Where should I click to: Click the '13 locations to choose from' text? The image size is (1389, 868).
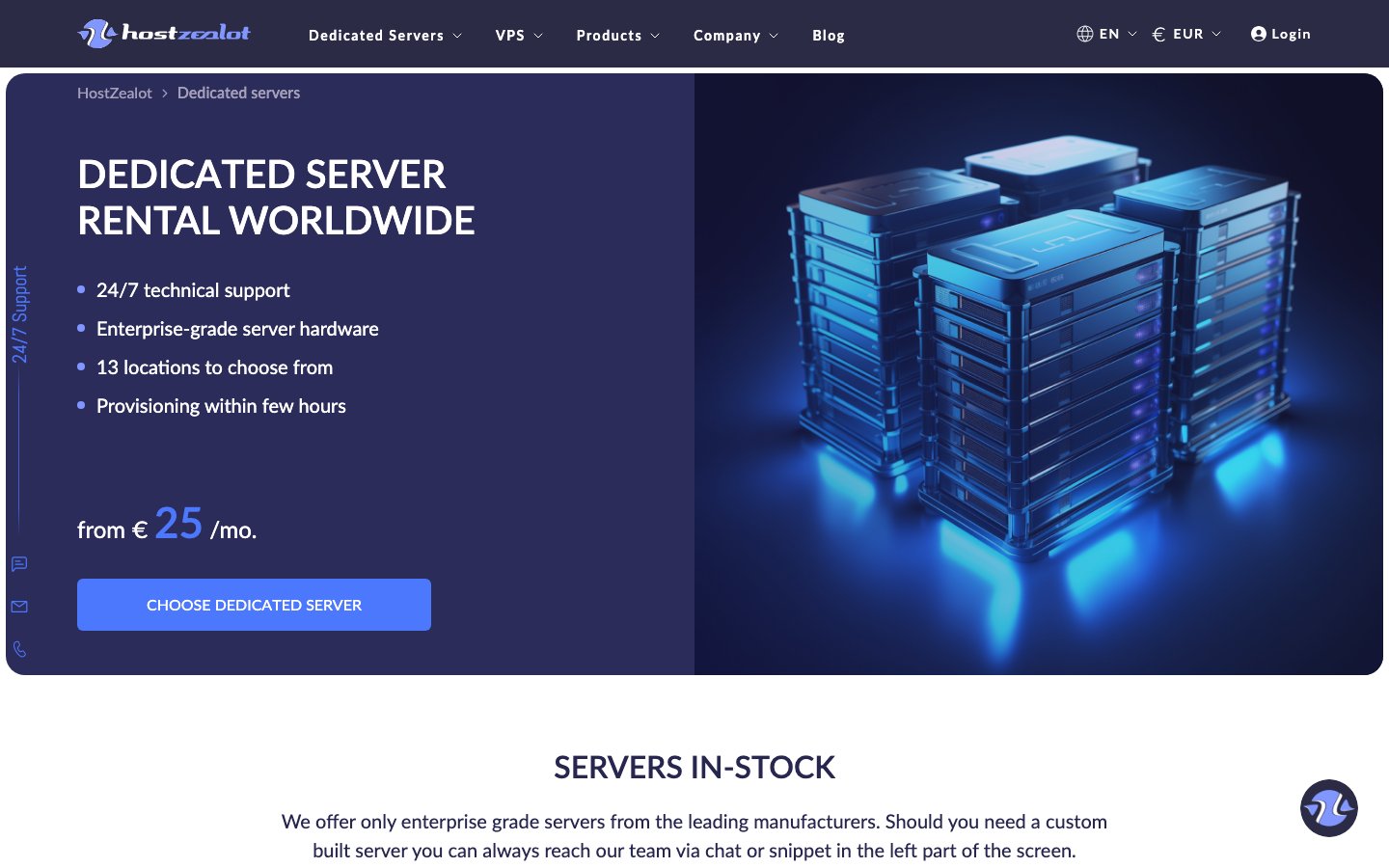point(214,367)
